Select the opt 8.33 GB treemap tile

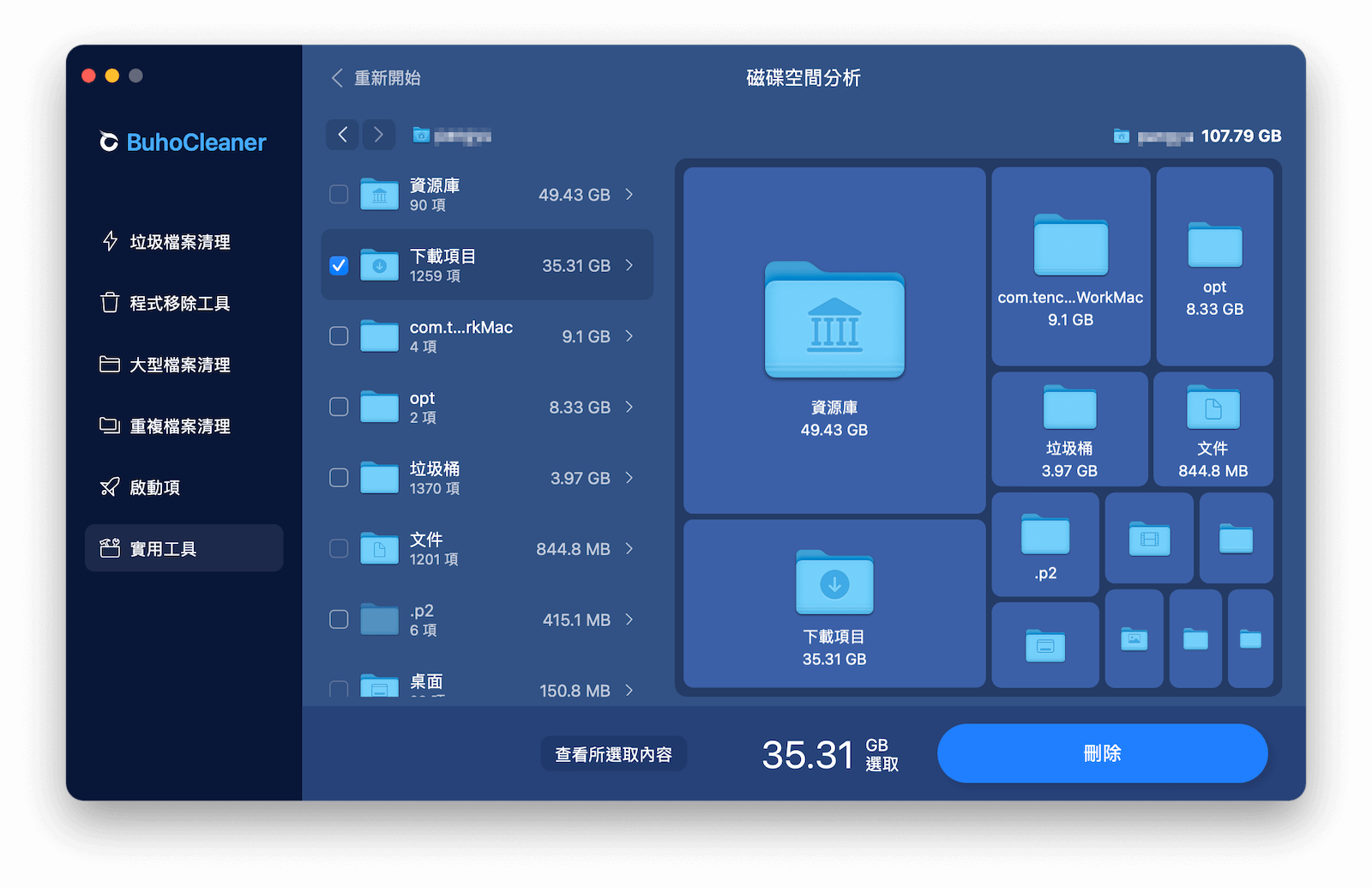pyautogui.click(x=1214, y=266)
